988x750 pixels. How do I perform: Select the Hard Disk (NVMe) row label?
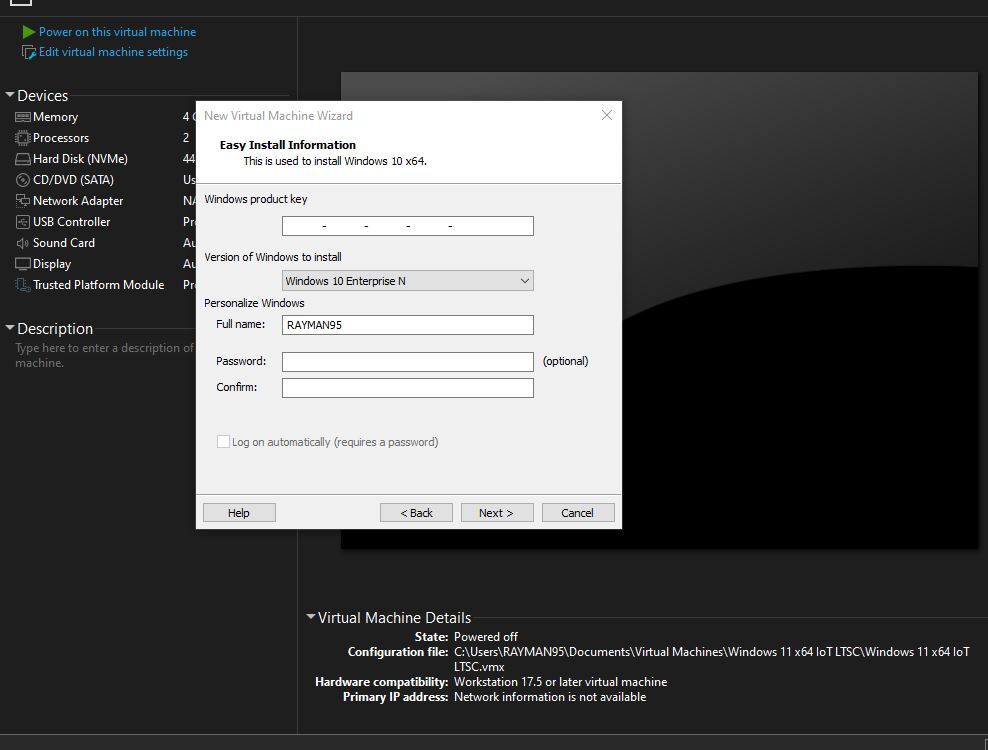80,159
